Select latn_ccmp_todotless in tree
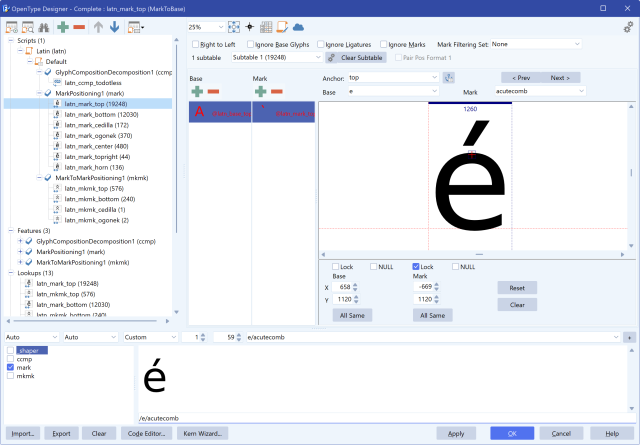Image resolution: width=640 pixels, height=445 pixels. point(93,83)
